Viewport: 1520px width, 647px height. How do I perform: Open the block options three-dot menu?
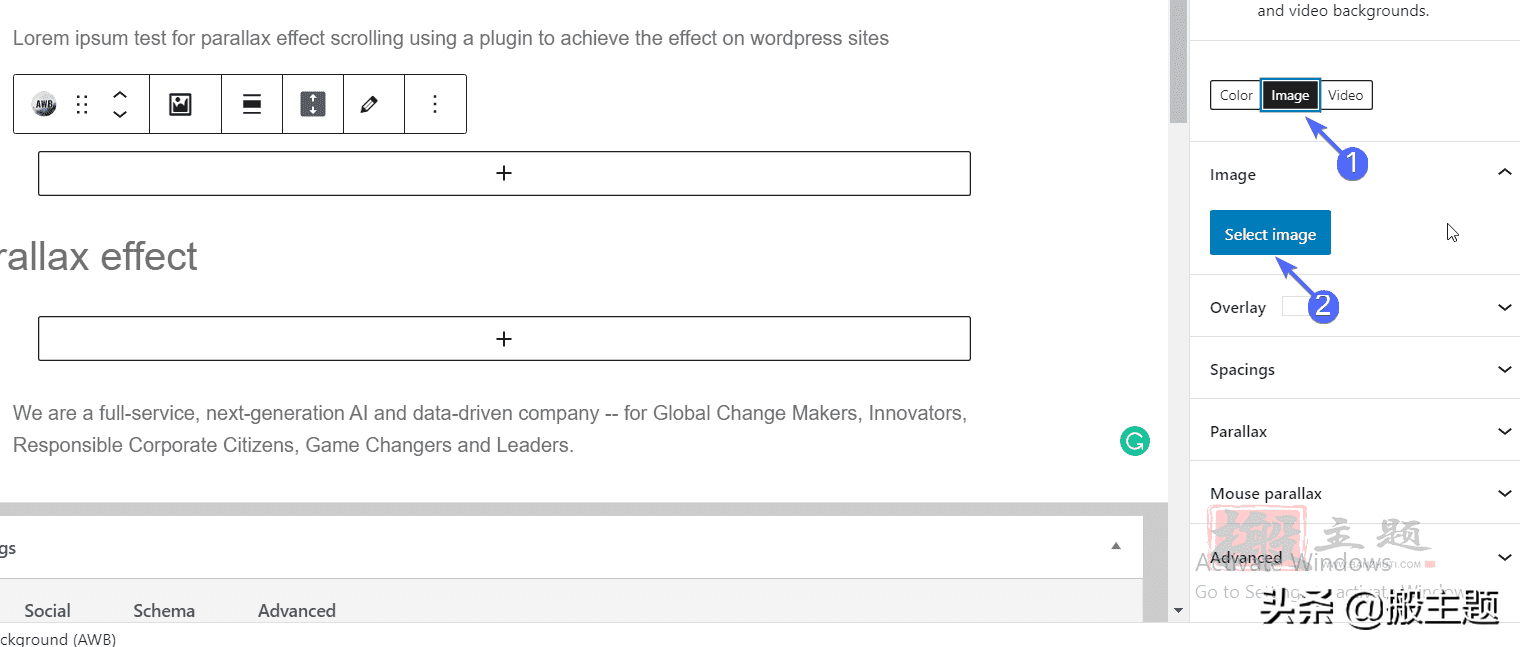[435, 104]
